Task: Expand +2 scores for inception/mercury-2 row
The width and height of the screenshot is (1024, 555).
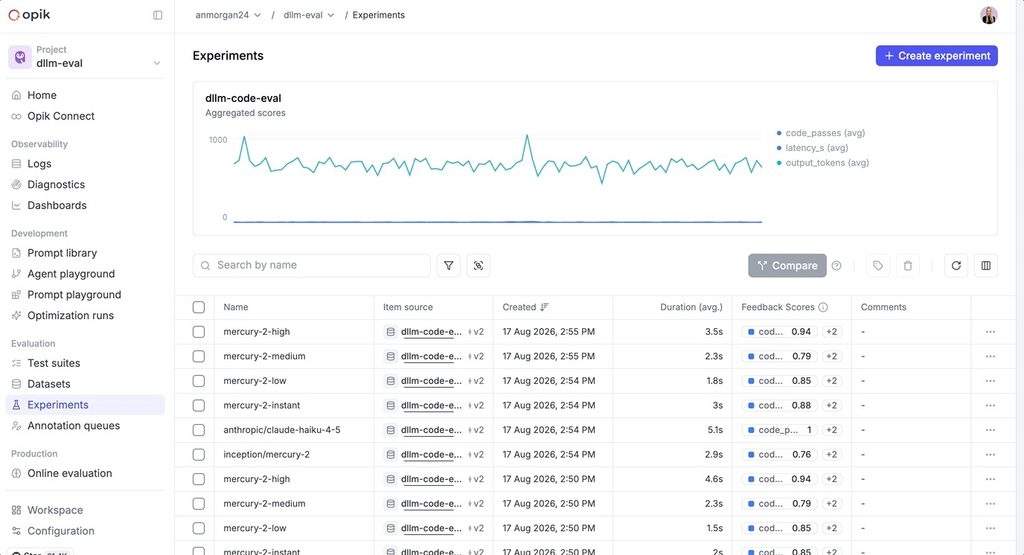Action: pos(831,454)
